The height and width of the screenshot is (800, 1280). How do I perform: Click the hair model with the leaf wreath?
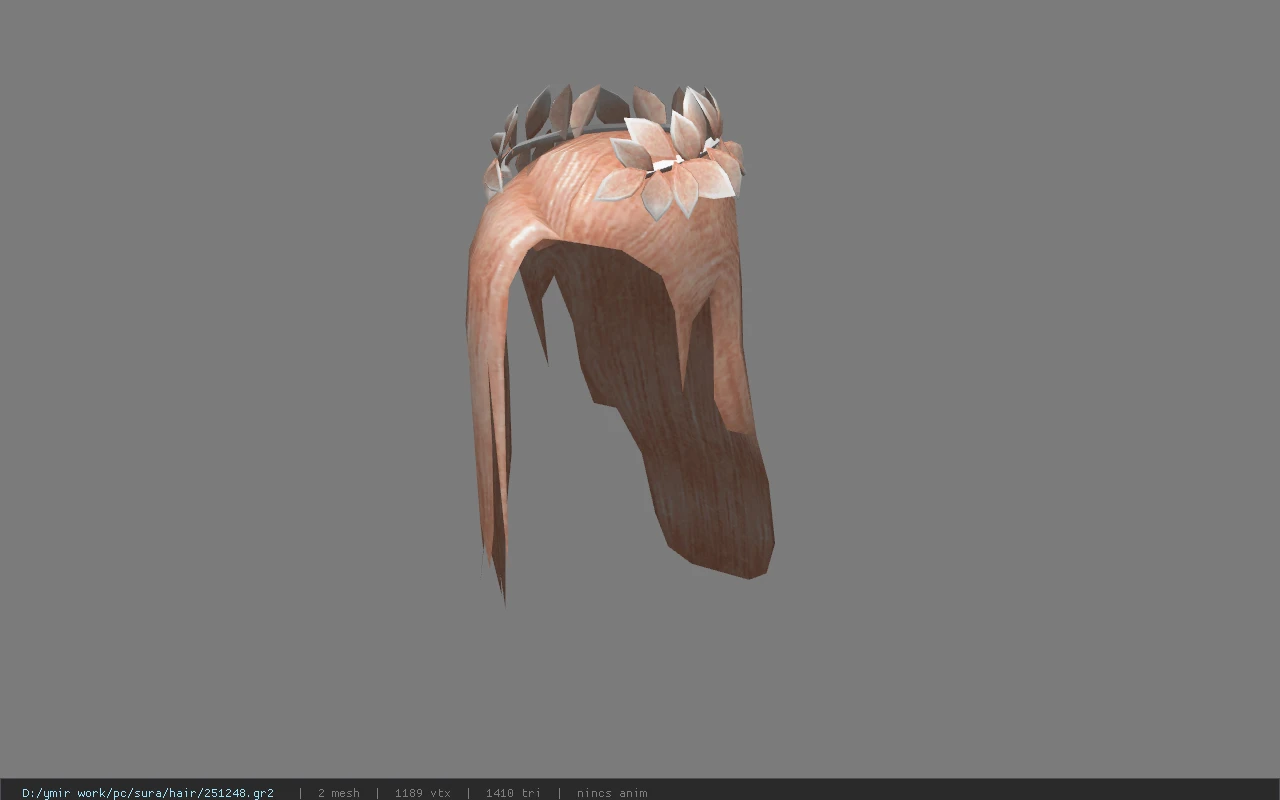pyautogui.click(x=619, y=345)
